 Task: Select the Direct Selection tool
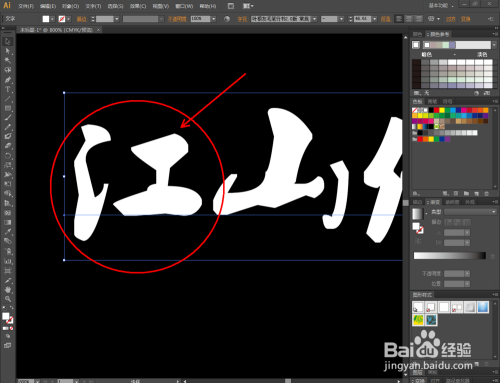(x=8, y=51)
